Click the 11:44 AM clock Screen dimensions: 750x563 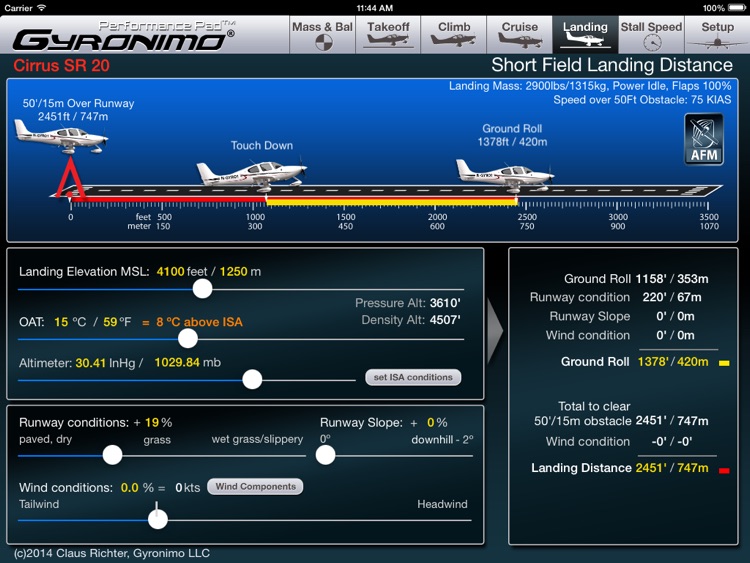pos(375,8)
